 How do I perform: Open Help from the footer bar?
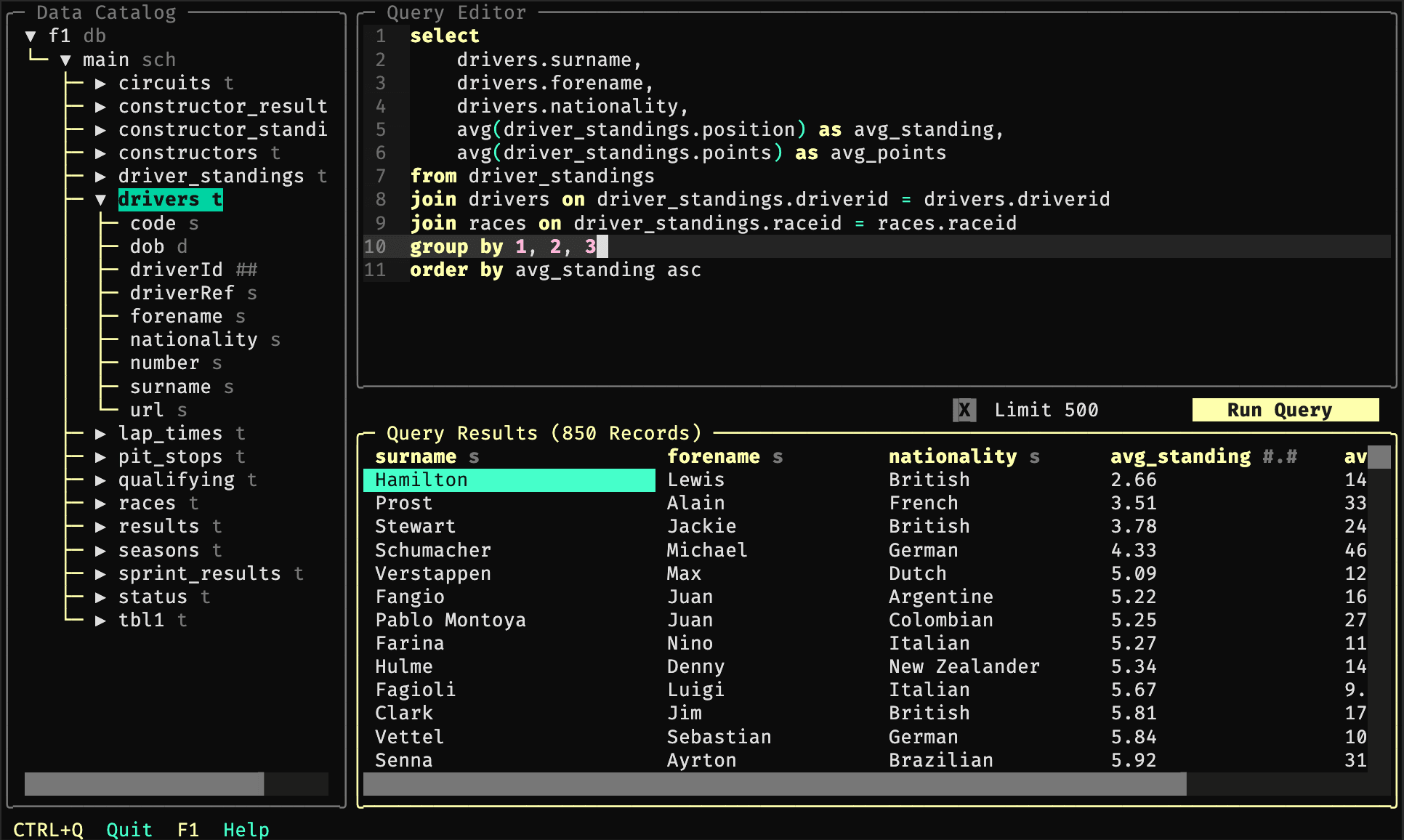tap(246, 829)
